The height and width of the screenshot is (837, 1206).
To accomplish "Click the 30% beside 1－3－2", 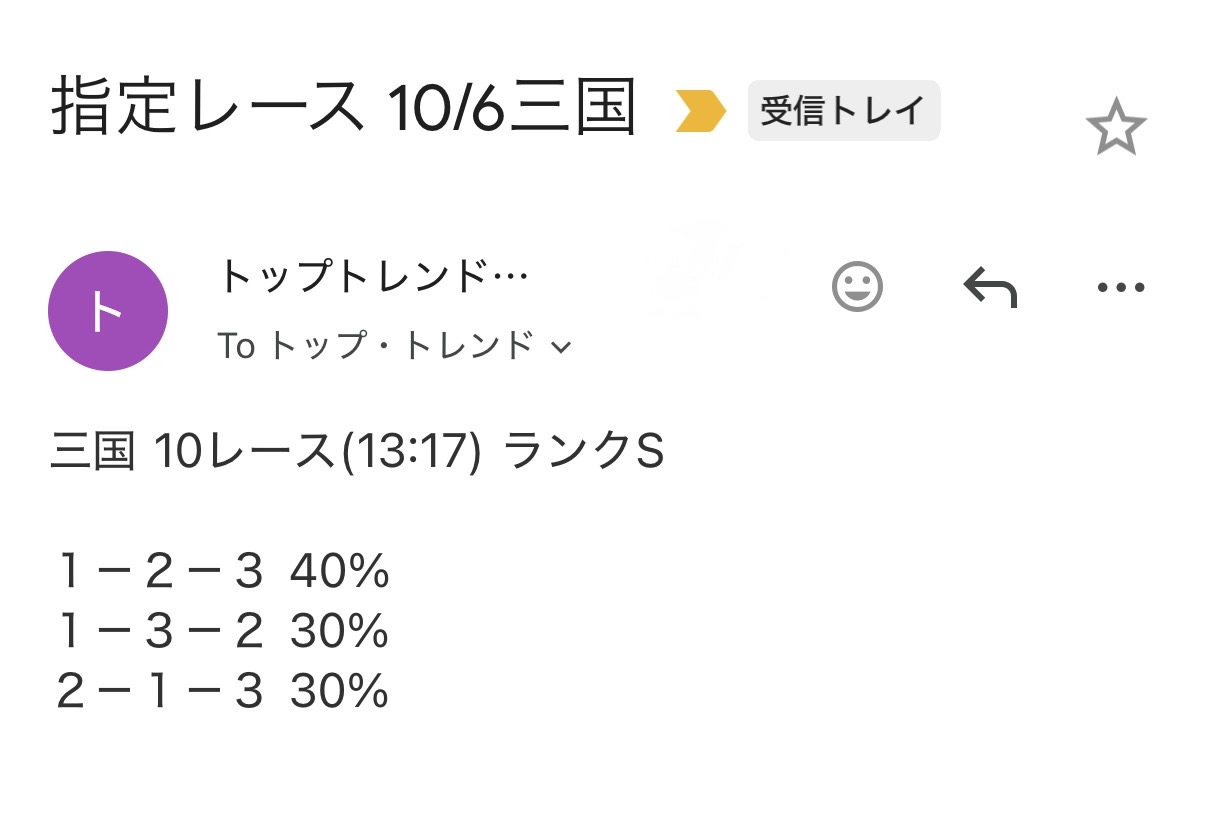I will coord(339,632).
